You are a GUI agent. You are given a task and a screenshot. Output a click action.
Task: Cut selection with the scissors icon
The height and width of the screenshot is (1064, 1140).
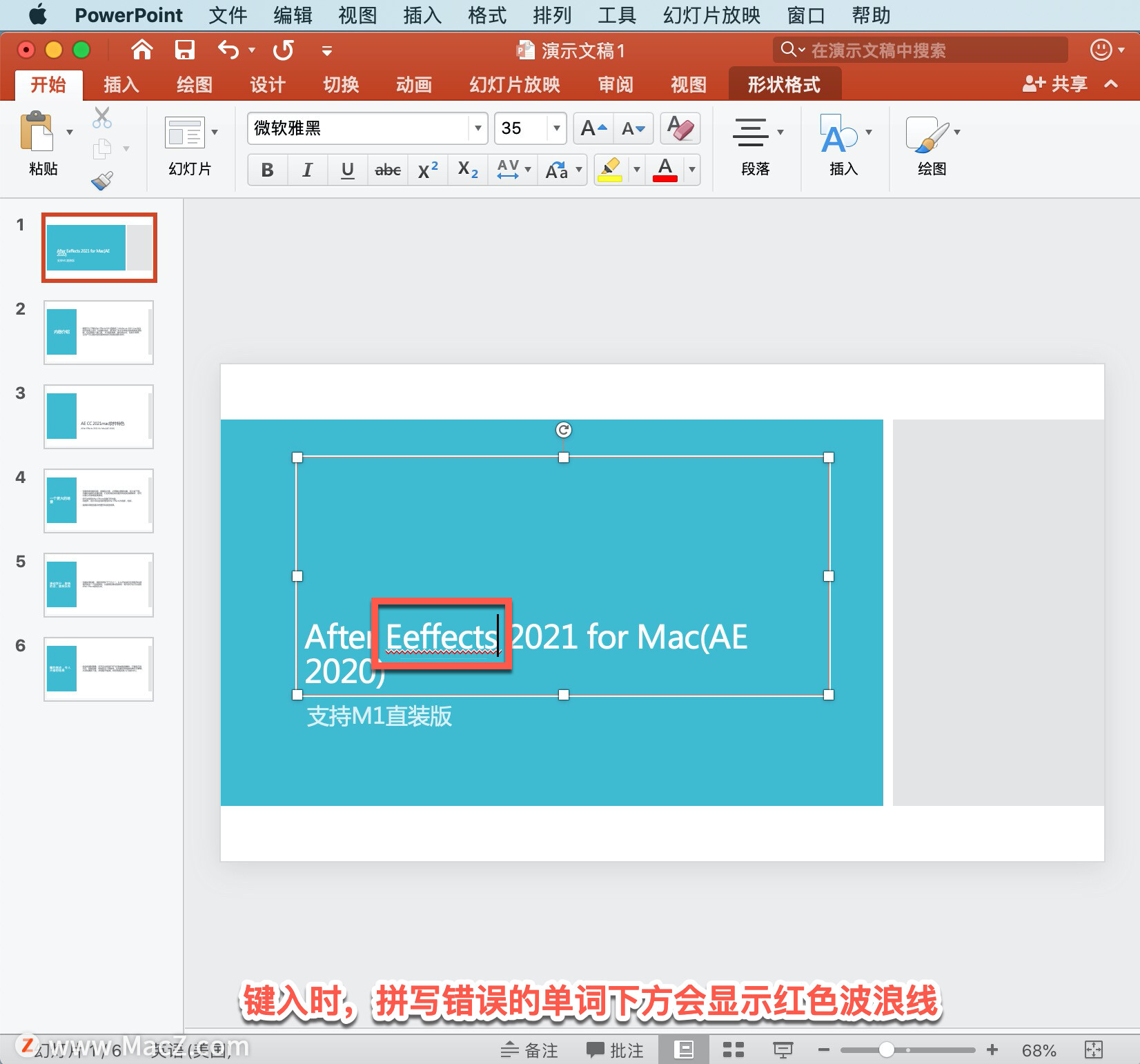coord(102,118)
